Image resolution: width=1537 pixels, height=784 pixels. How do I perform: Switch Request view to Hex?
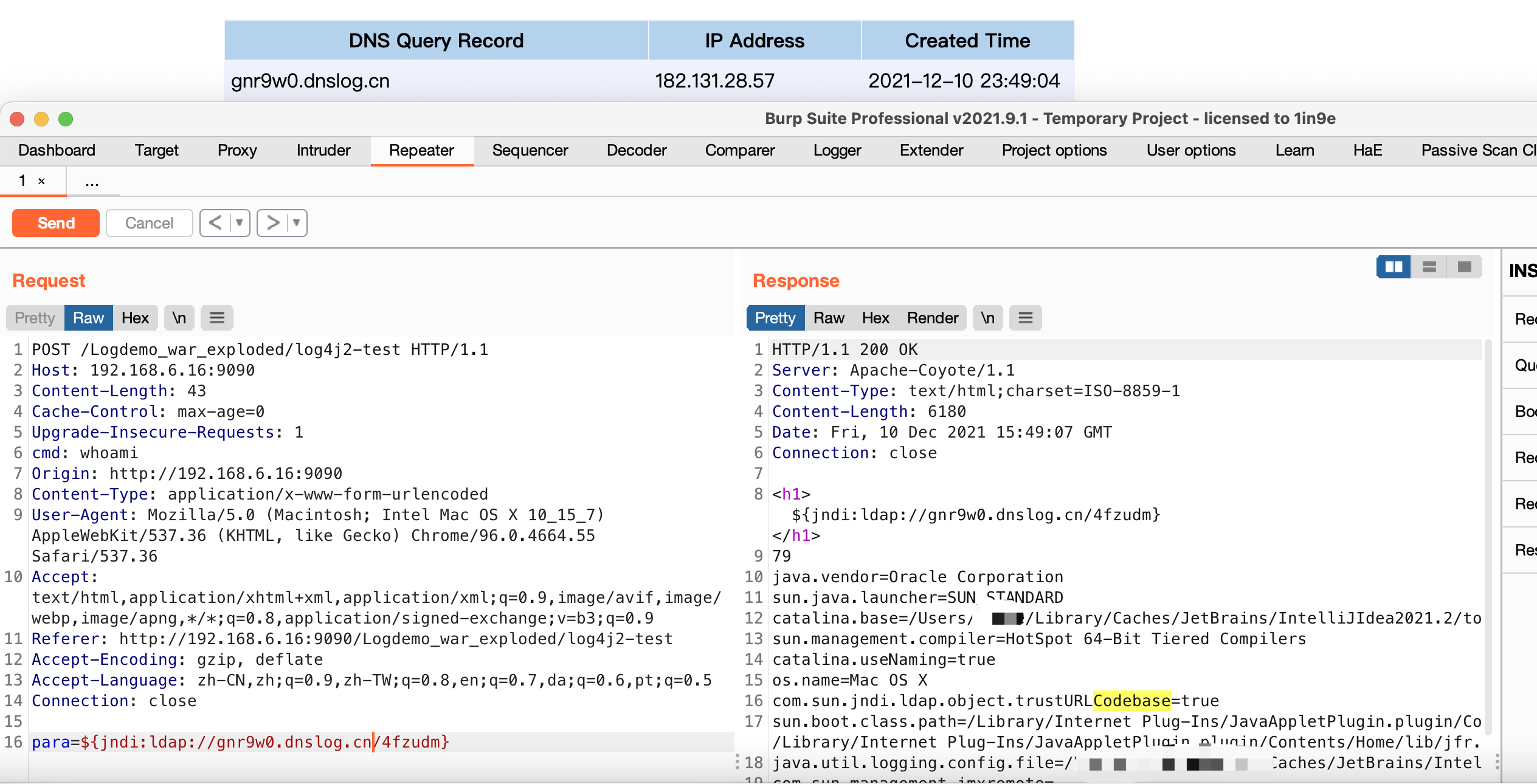point(135,318)
